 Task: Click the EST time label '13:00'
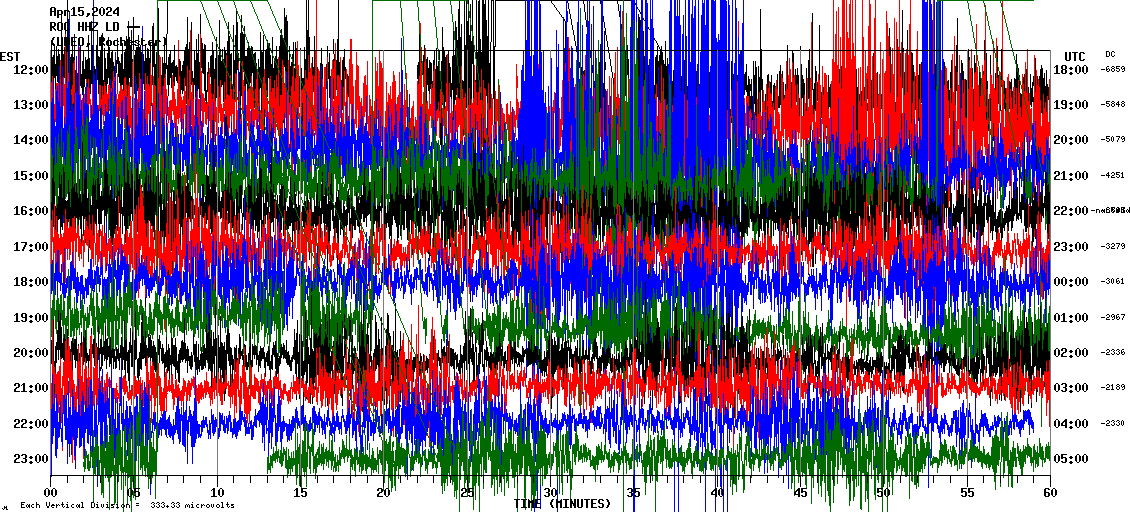click(x=30, y=105)
